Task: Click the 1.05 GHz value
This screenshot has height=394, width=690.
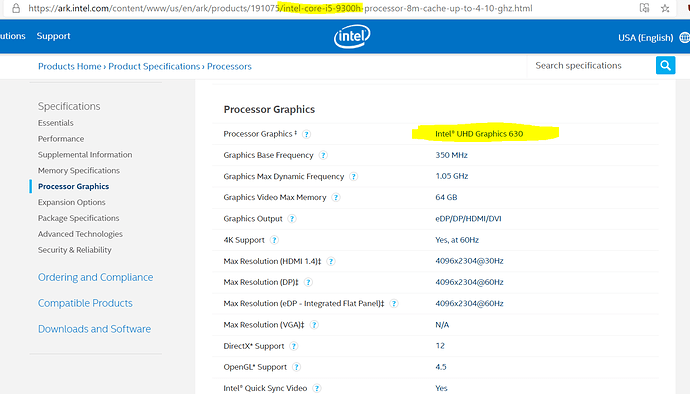Action: 451,176
